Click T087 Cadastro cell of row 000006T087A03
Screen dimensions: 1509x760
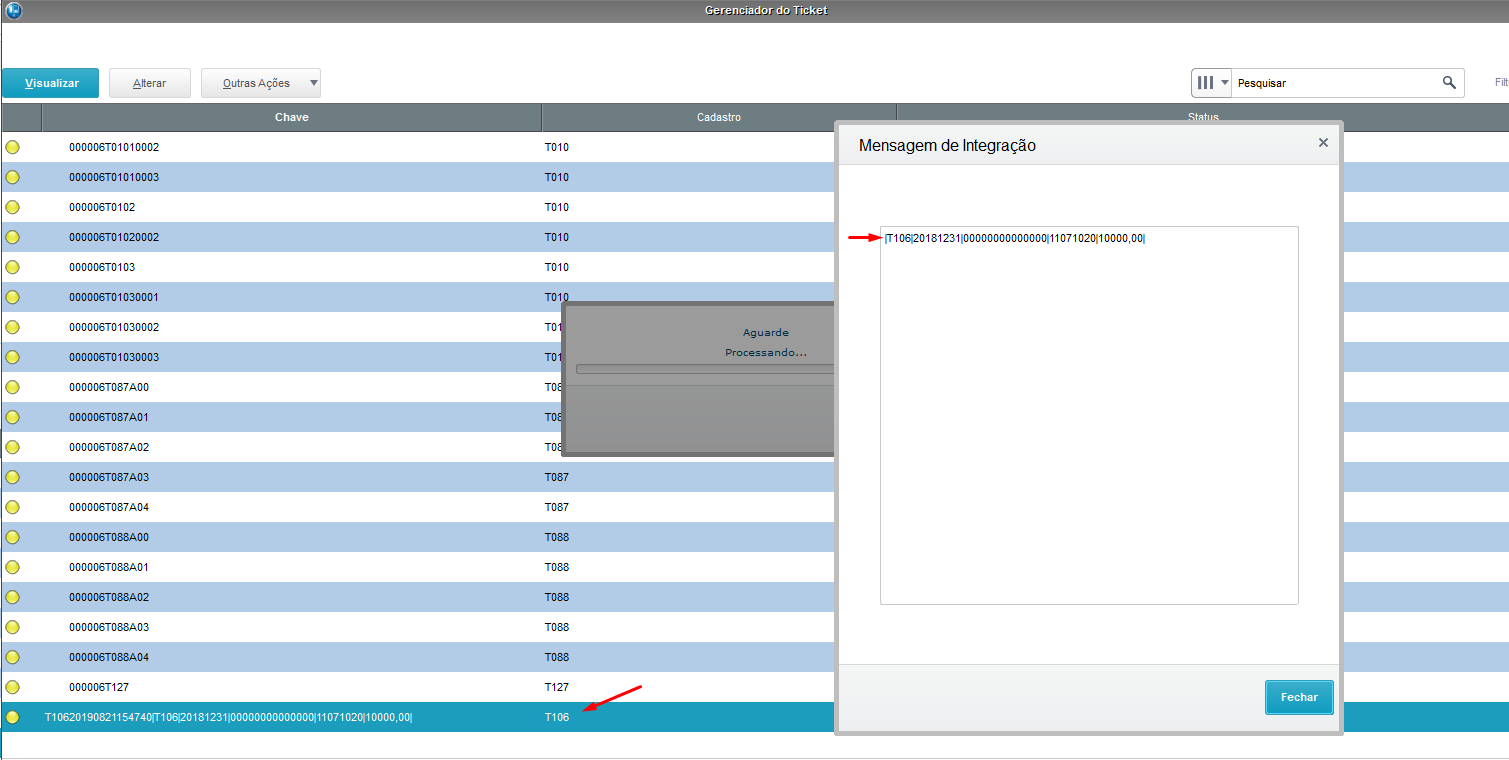557,477
